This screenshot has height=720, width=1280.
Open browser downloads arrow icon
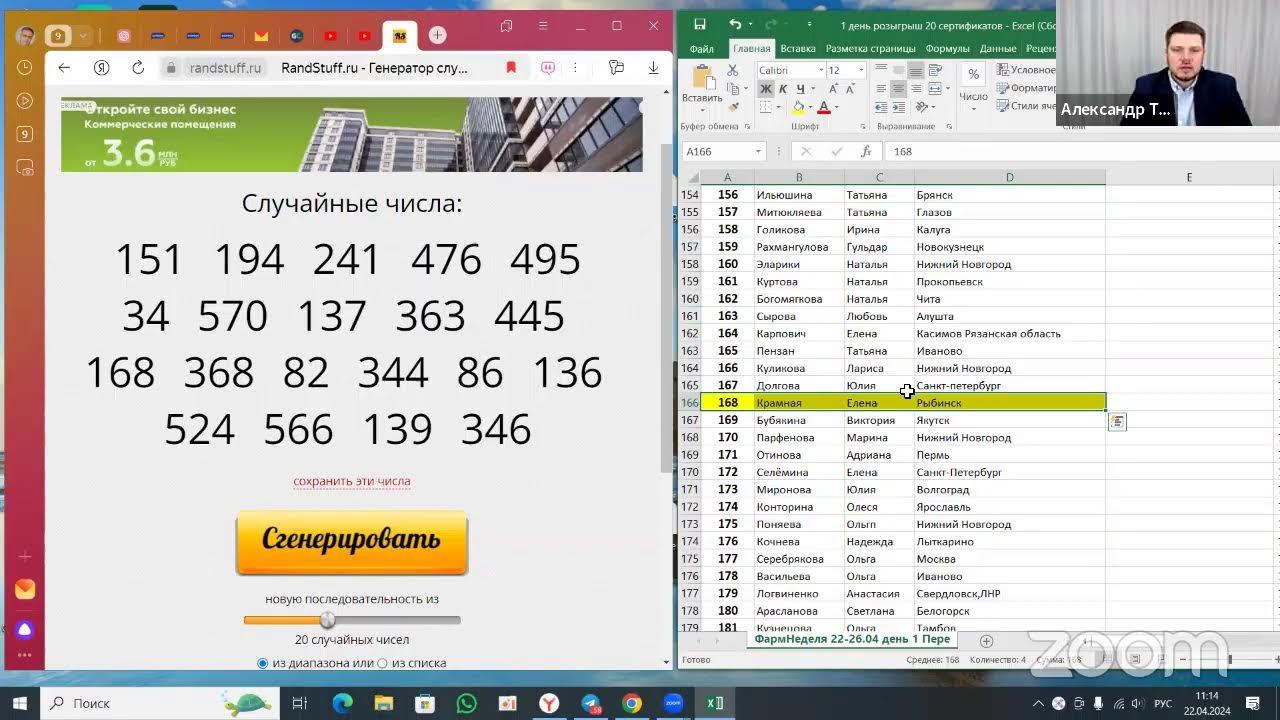pos(653,68)
